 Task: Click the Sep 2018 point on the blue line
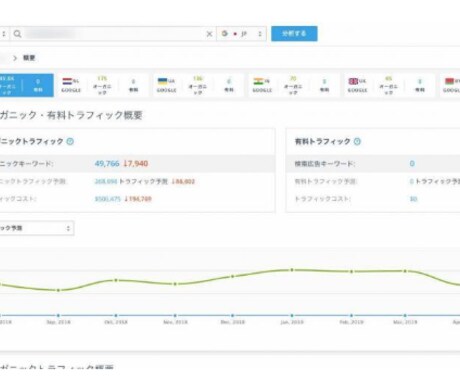click(x=58, y=315)
